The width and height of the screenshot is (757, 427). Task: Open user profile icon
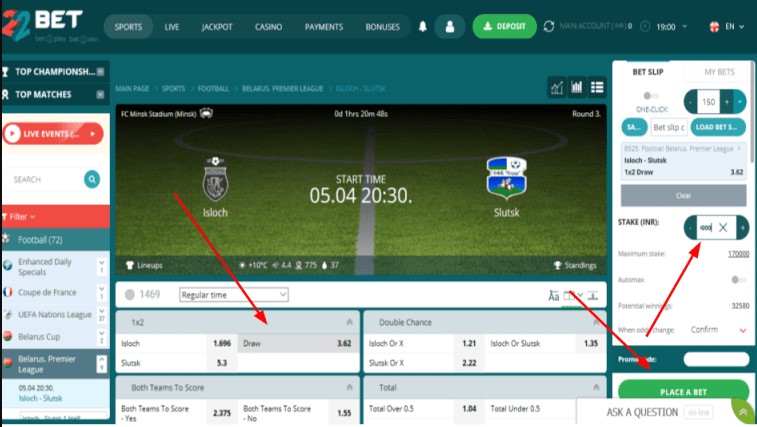tap(449, 27)
